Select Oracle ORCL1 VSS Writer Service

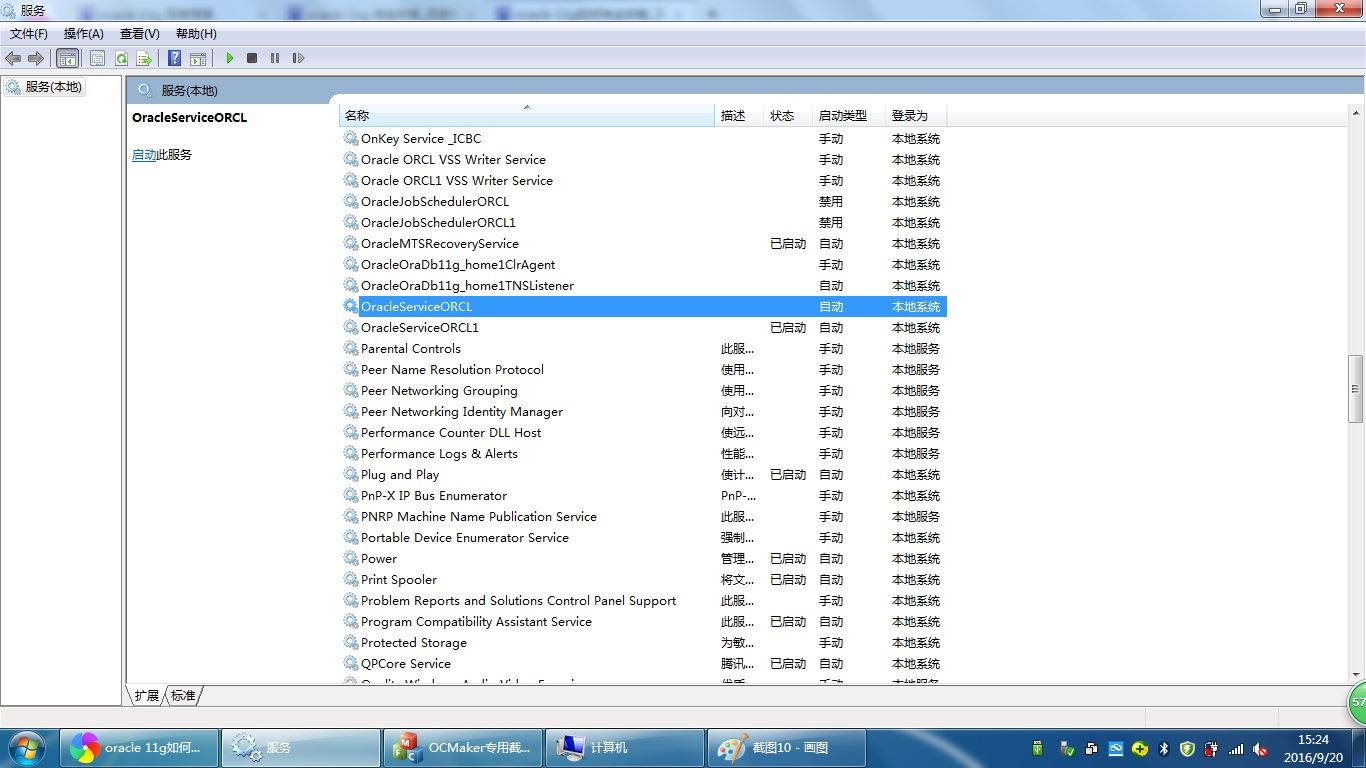click(643, 181)
